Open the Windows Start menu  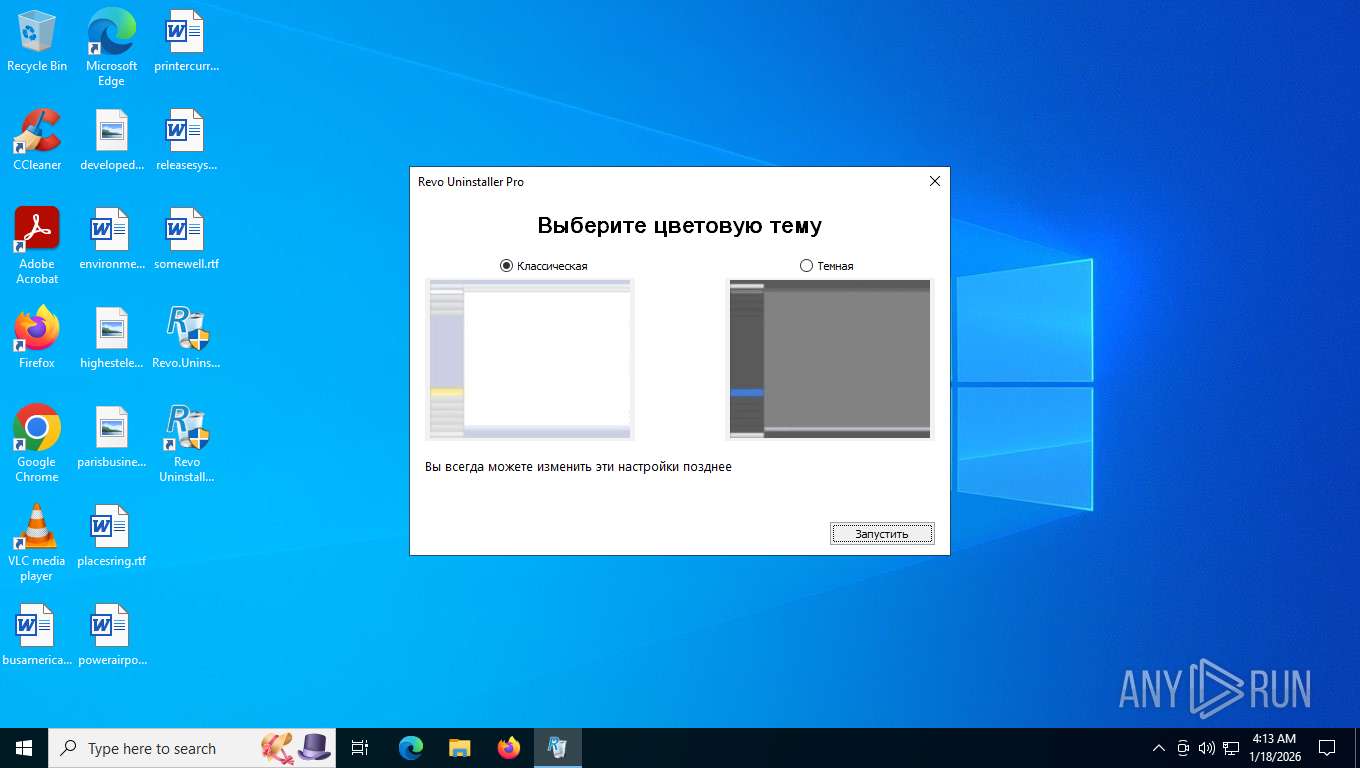click(24, 748)
